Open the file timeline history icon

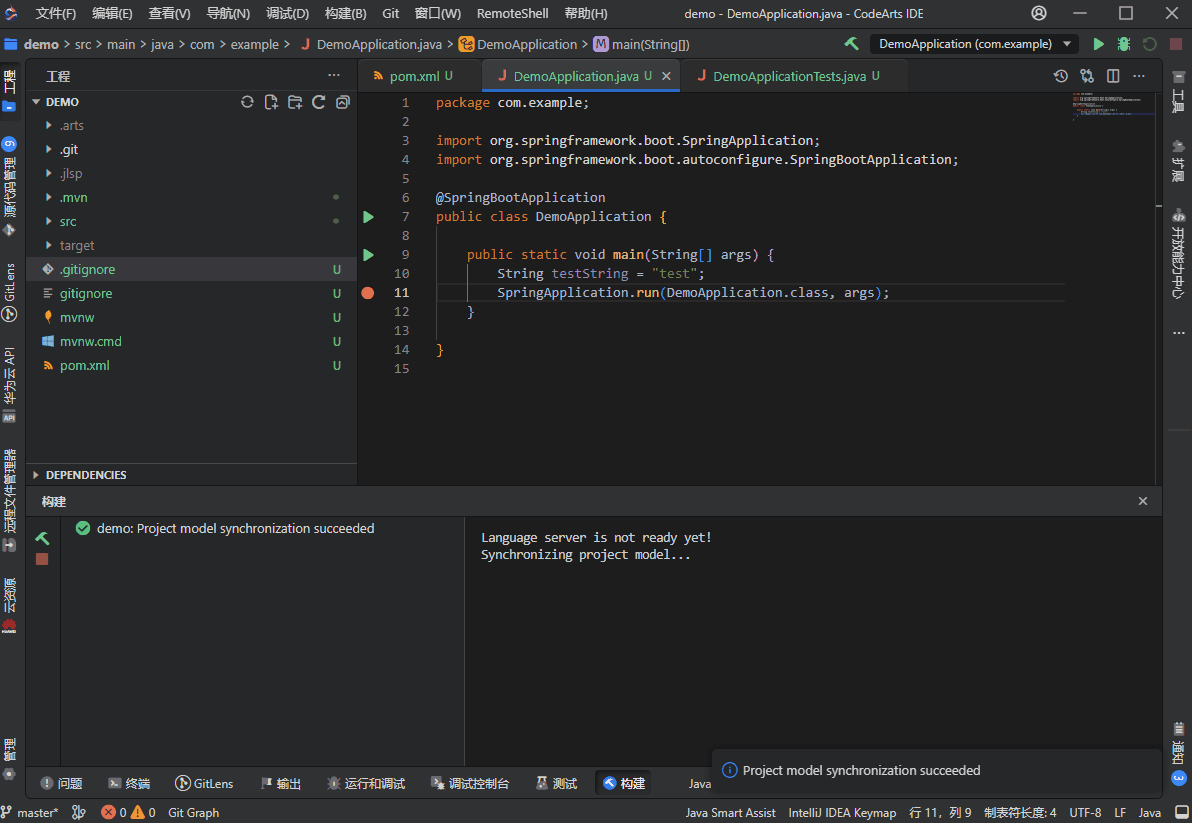(1061, 76)
